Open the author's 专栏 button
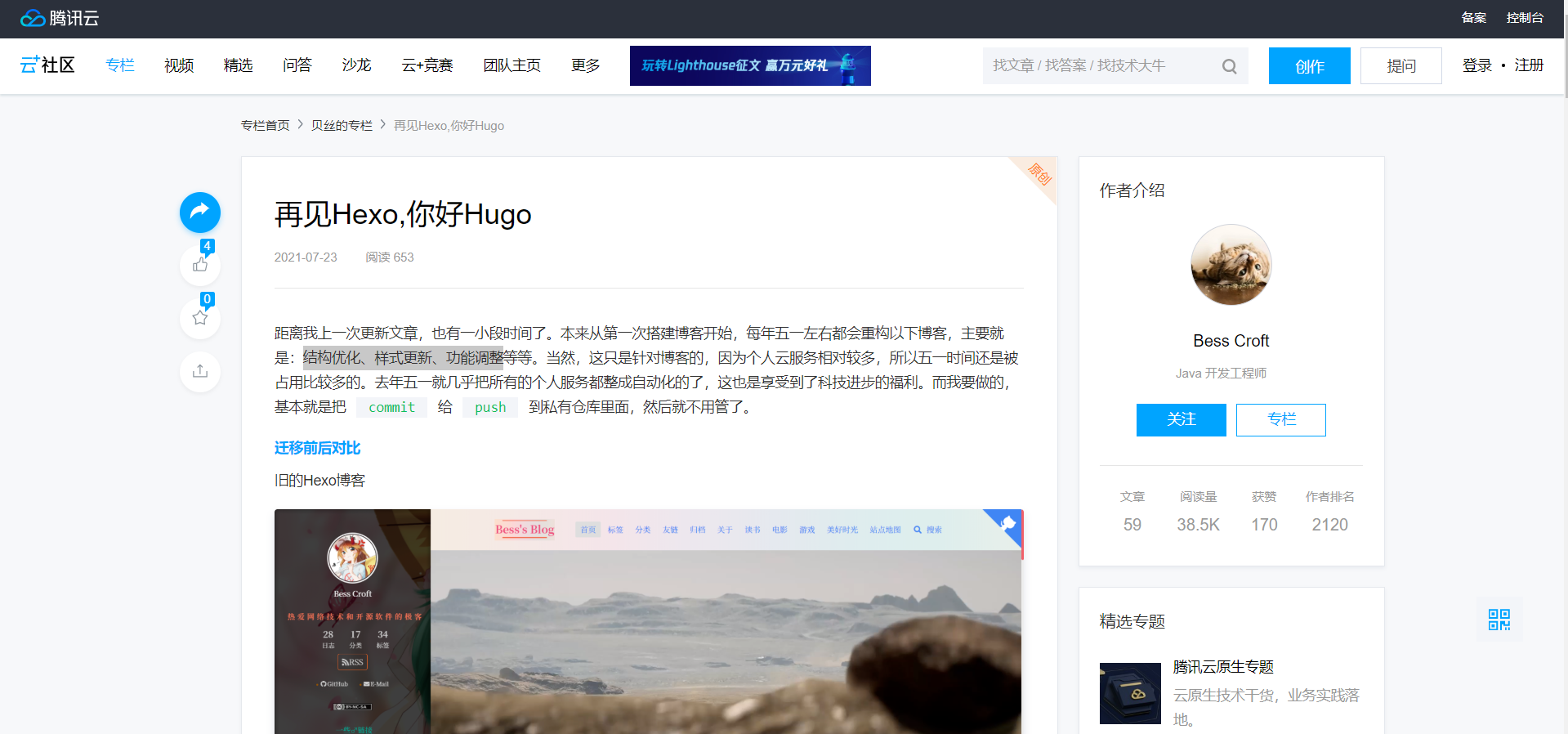This screenshot has height=734, width=1568. [x=1281, y=420]
